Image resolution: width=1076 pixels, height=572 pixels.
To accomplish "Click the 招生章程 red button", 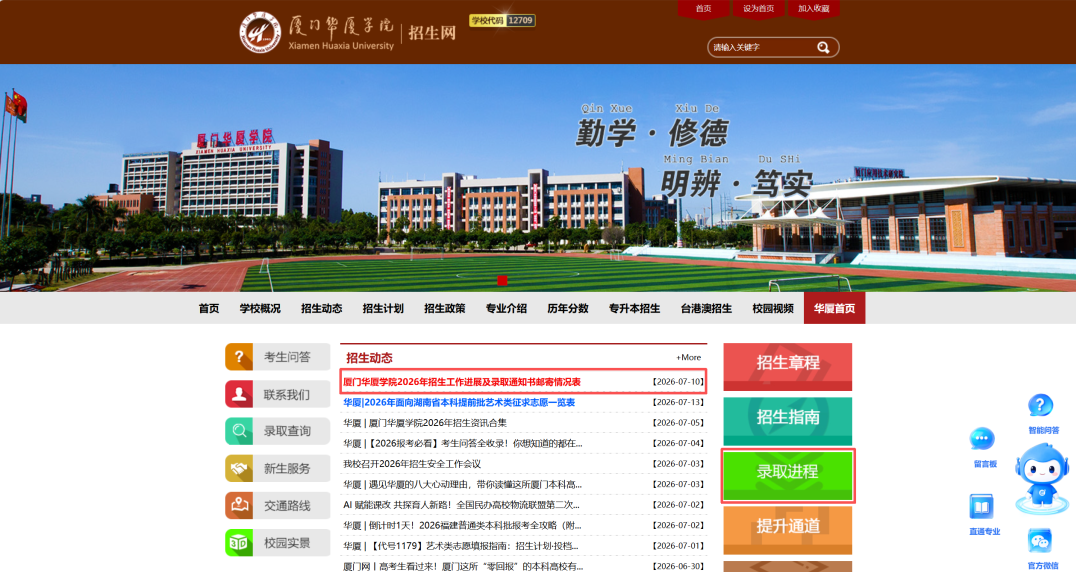I will 788,367.
